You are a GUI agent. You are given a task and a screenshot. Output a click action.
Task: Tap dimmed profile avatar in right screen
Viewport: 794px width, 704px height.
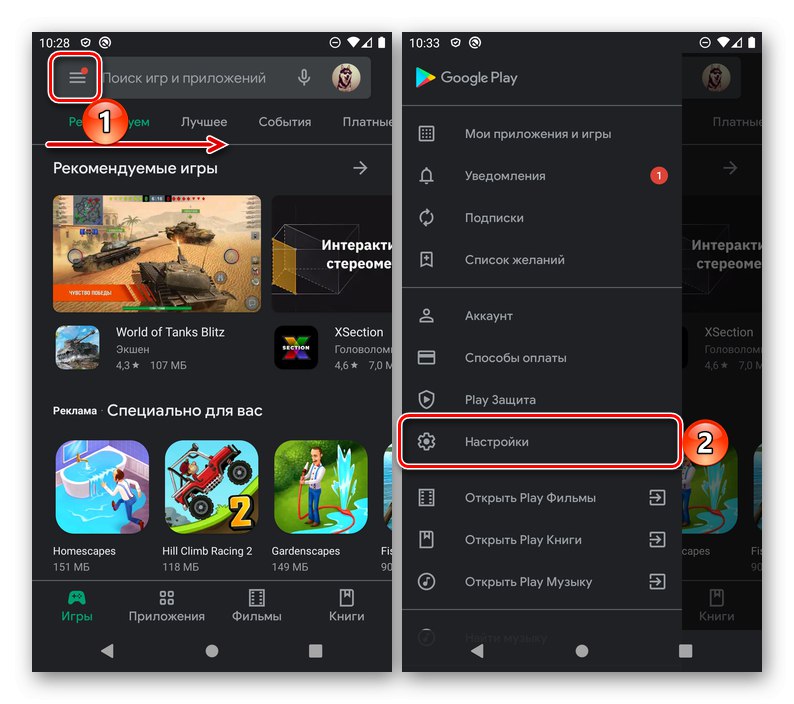point(716,77)
